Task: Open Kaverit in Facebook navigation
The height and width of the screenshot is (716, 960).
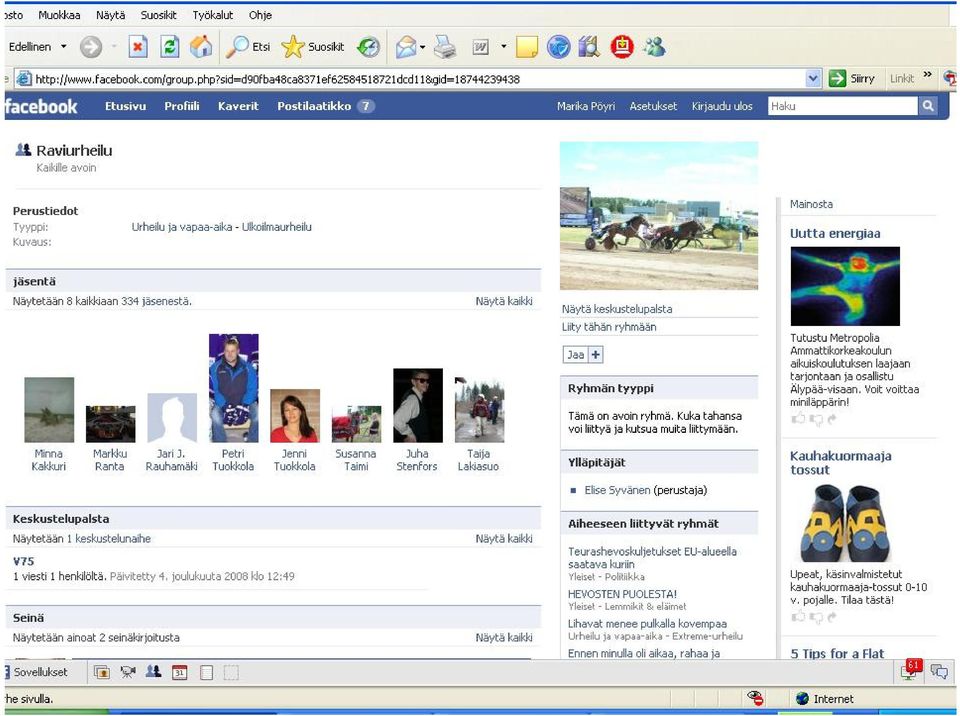Action: click(238, 106)
